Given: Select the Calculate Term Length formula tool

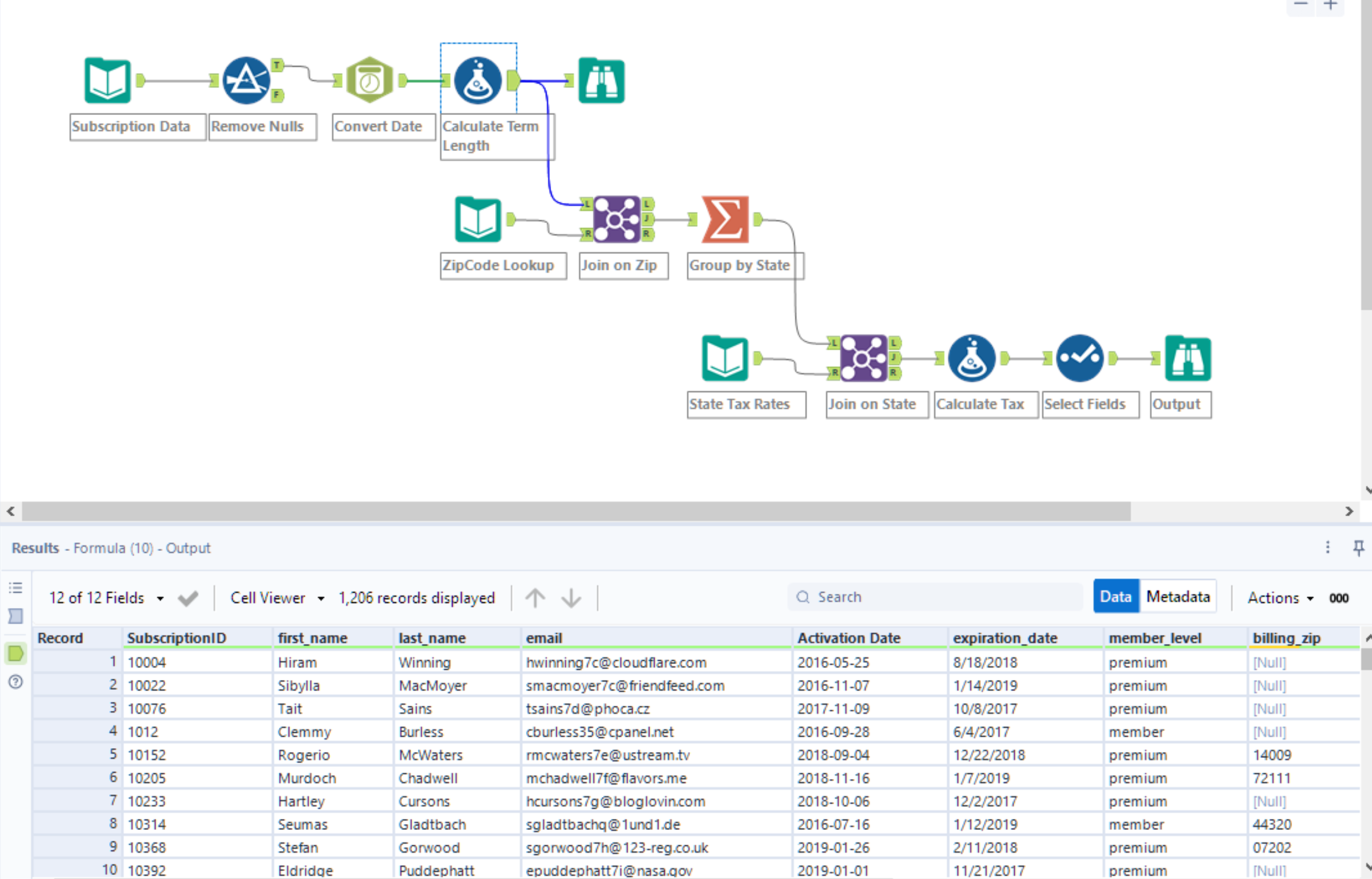Looking at the screenshot, I should 478,81.
